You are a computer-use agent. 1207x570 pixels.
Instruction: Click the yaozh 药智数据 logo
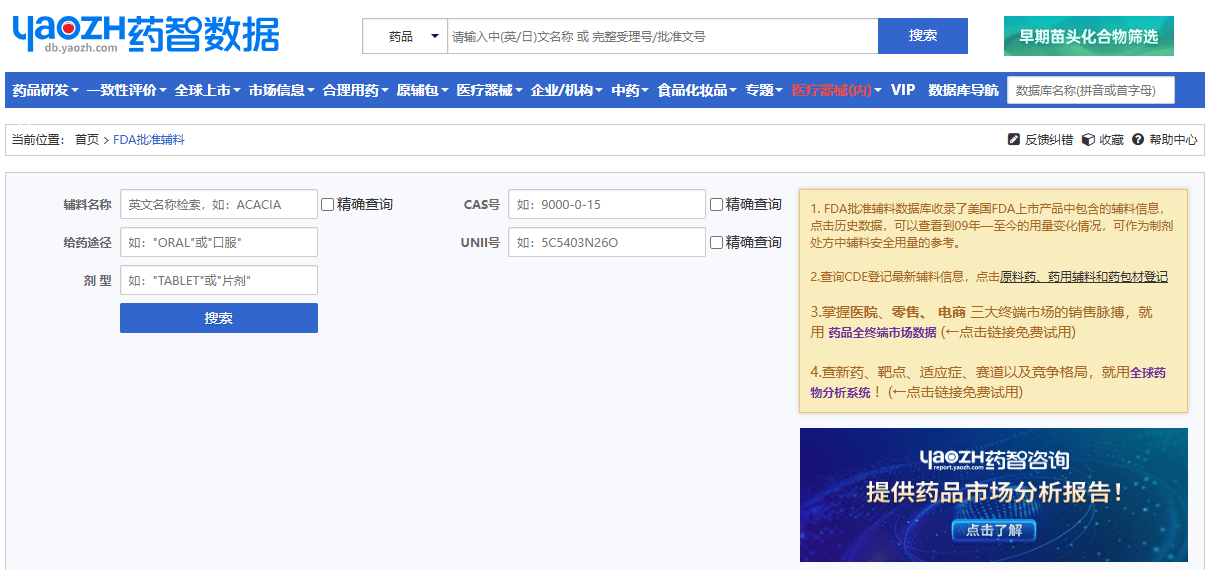146,34
